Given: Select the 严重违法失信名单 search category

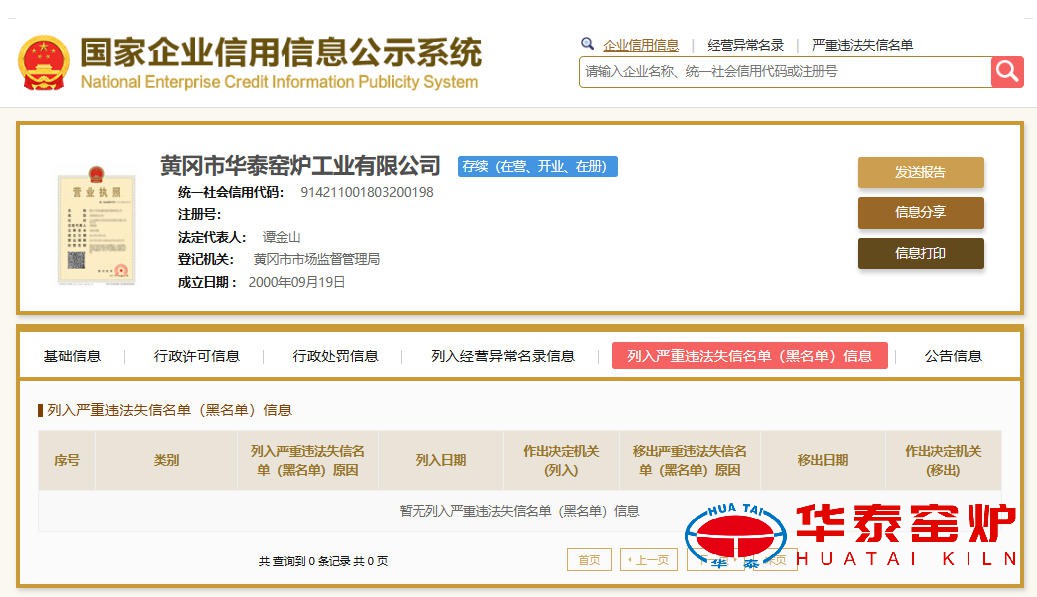Looking at the screenshot, I should (x=862, y=45).
